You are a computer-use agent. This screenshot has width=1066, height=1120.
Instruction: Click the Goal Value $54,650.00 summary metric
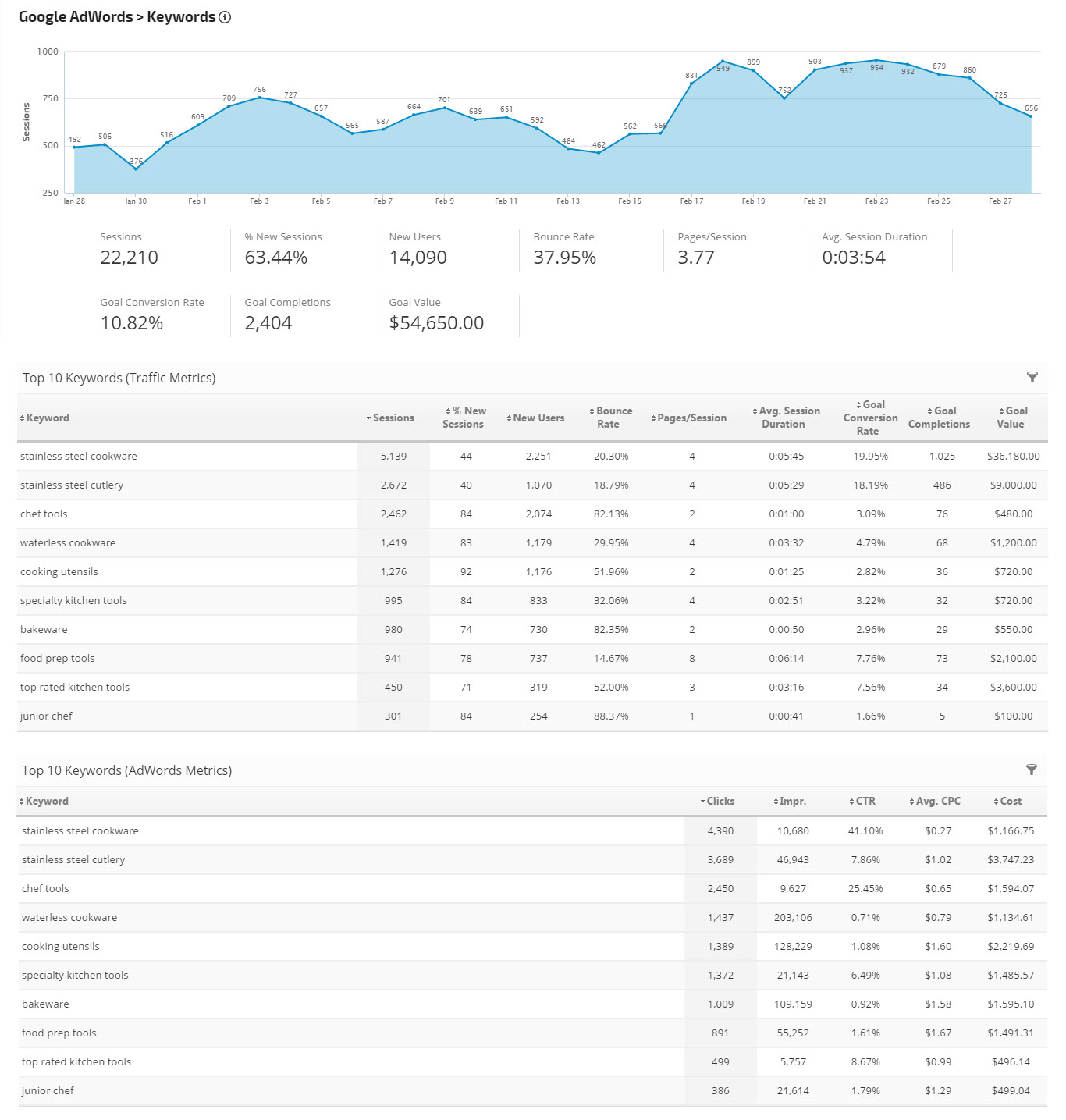tap(436, 323)
